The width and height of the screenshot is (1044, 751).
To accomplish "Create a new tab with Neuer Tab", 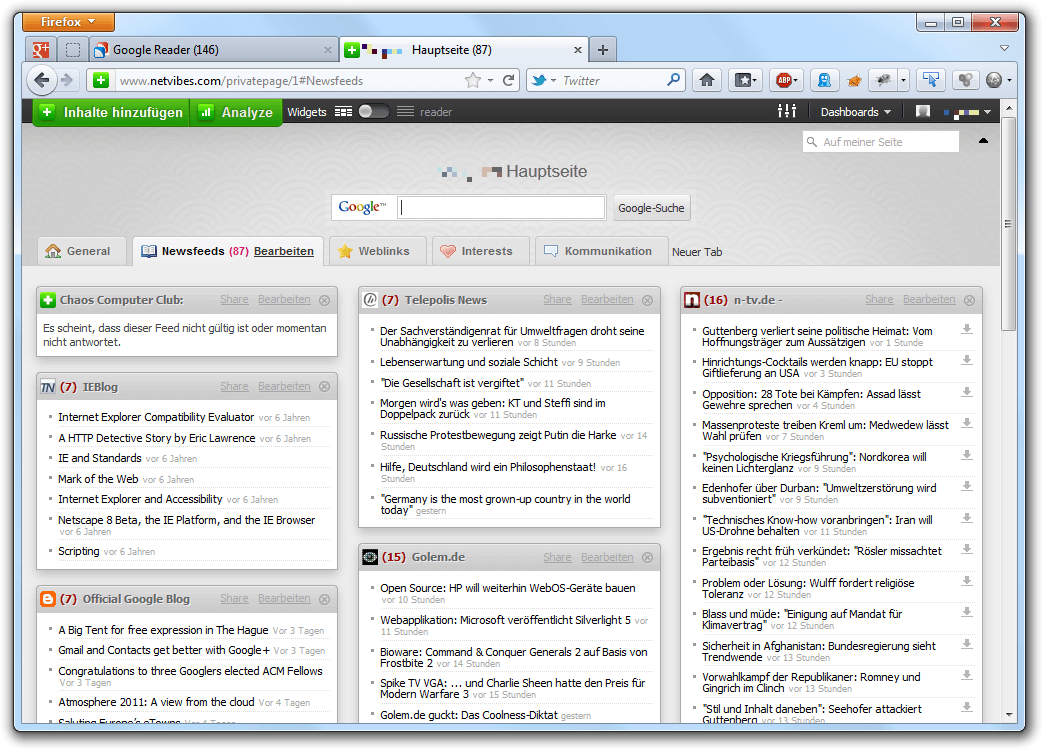I will (696, 252).
